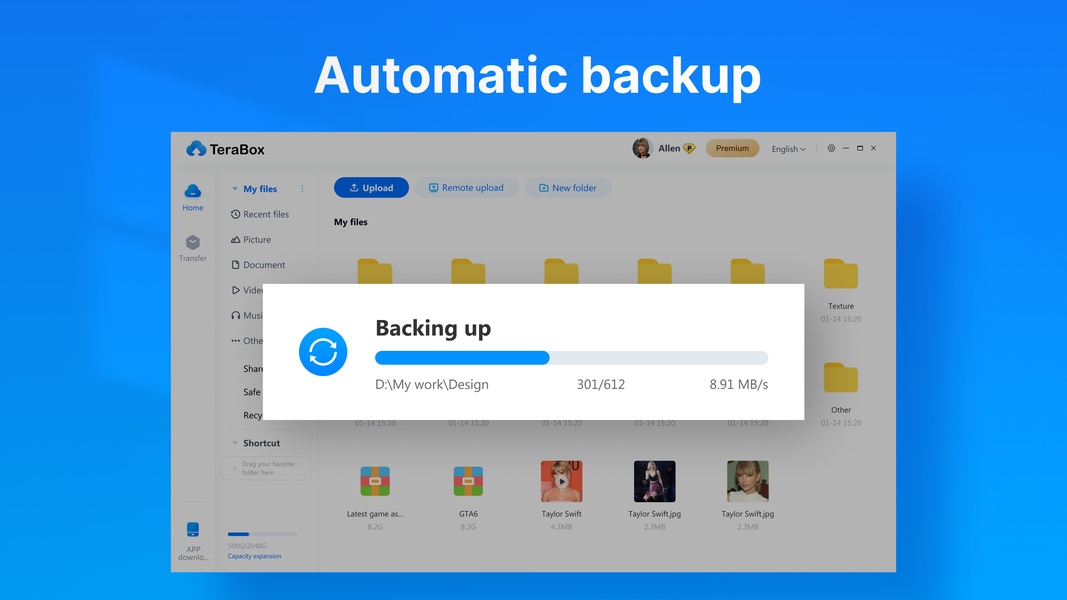
Task: Go to Recent files
Action: click(x=265, y=214)
